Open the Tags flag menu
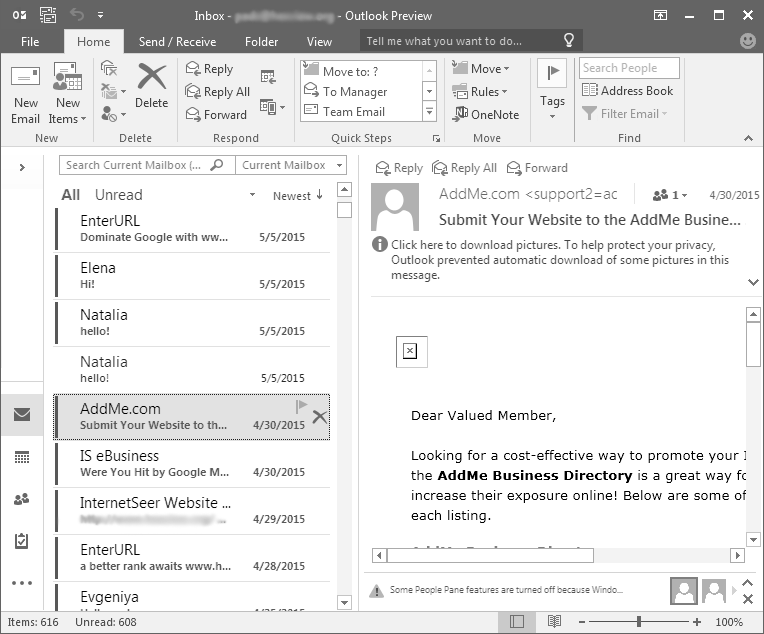764x634 pixels. 552,90
